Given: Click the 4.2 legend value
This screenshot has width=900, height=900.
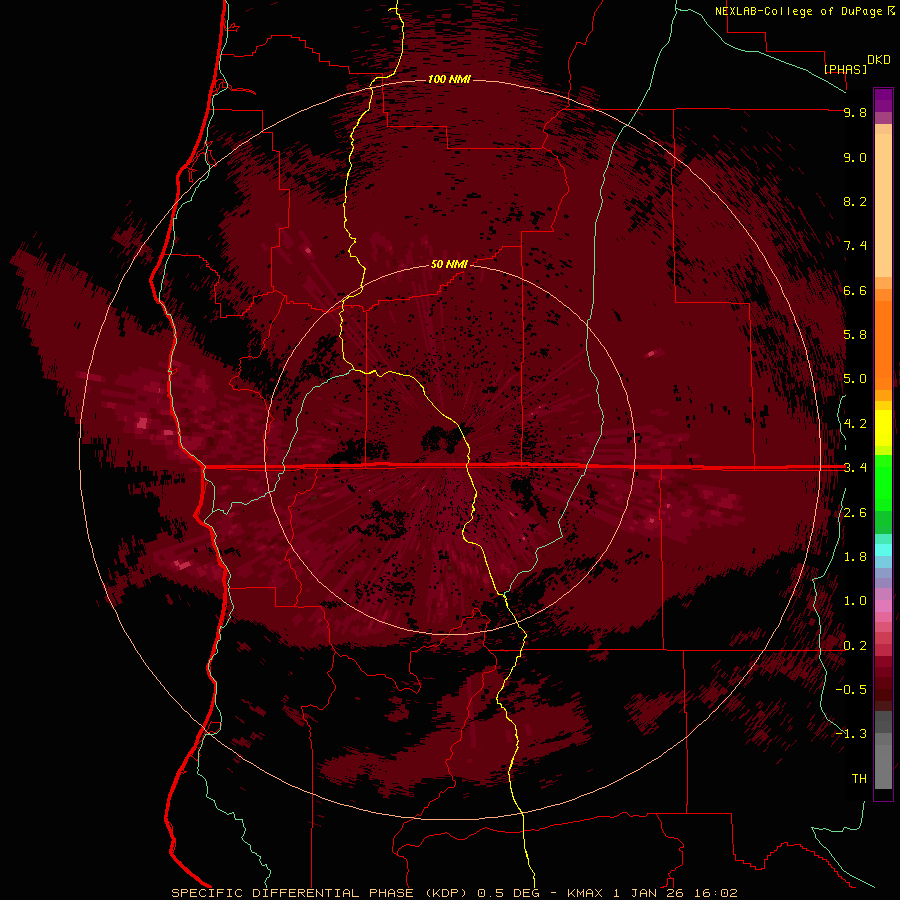Looking at the screenshot, I should tap(855, 424).
